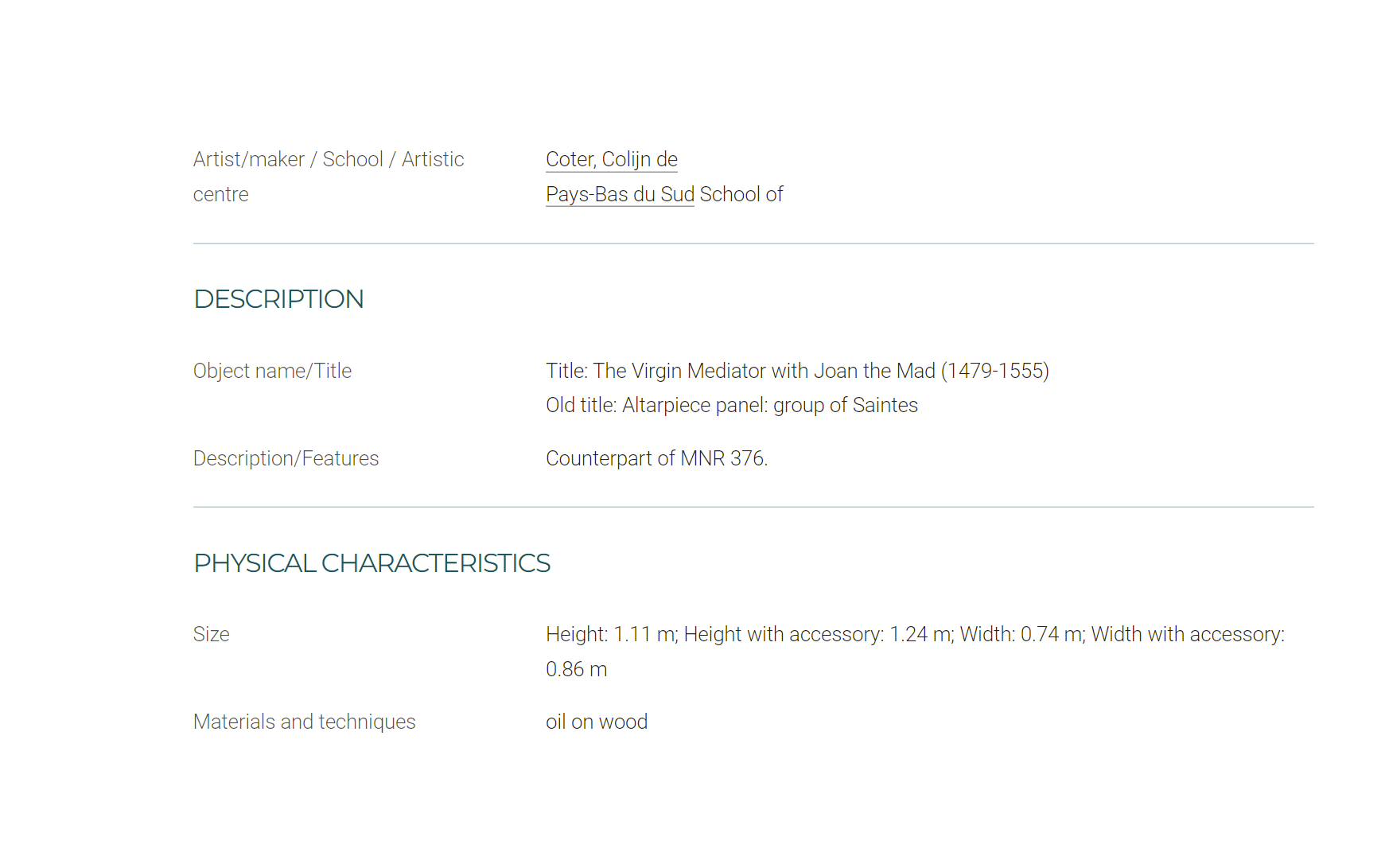This screenshot has width=1389, height=868.
Task: Click the Object name/Title field label
Action: click(x=272, y=372)
